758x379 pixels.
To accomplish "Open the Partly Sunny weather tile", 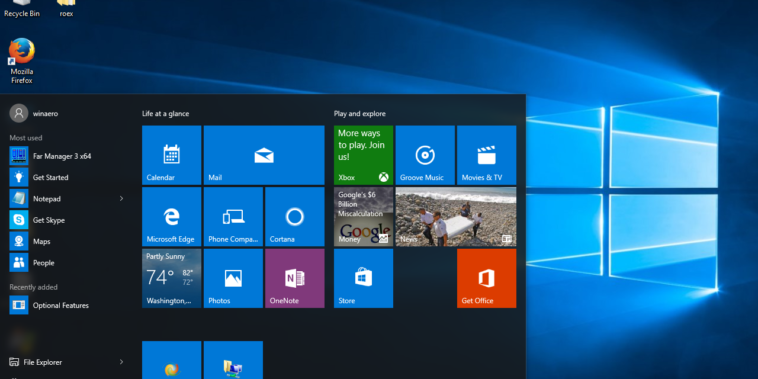I will [x=172, y=278].
